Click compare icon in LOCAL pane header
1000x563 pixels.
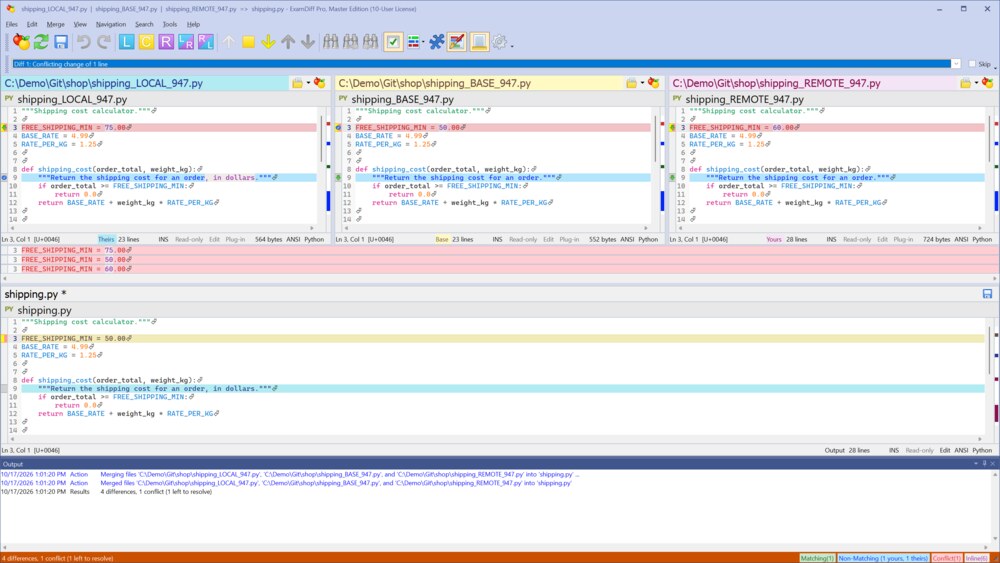(320, 83)
